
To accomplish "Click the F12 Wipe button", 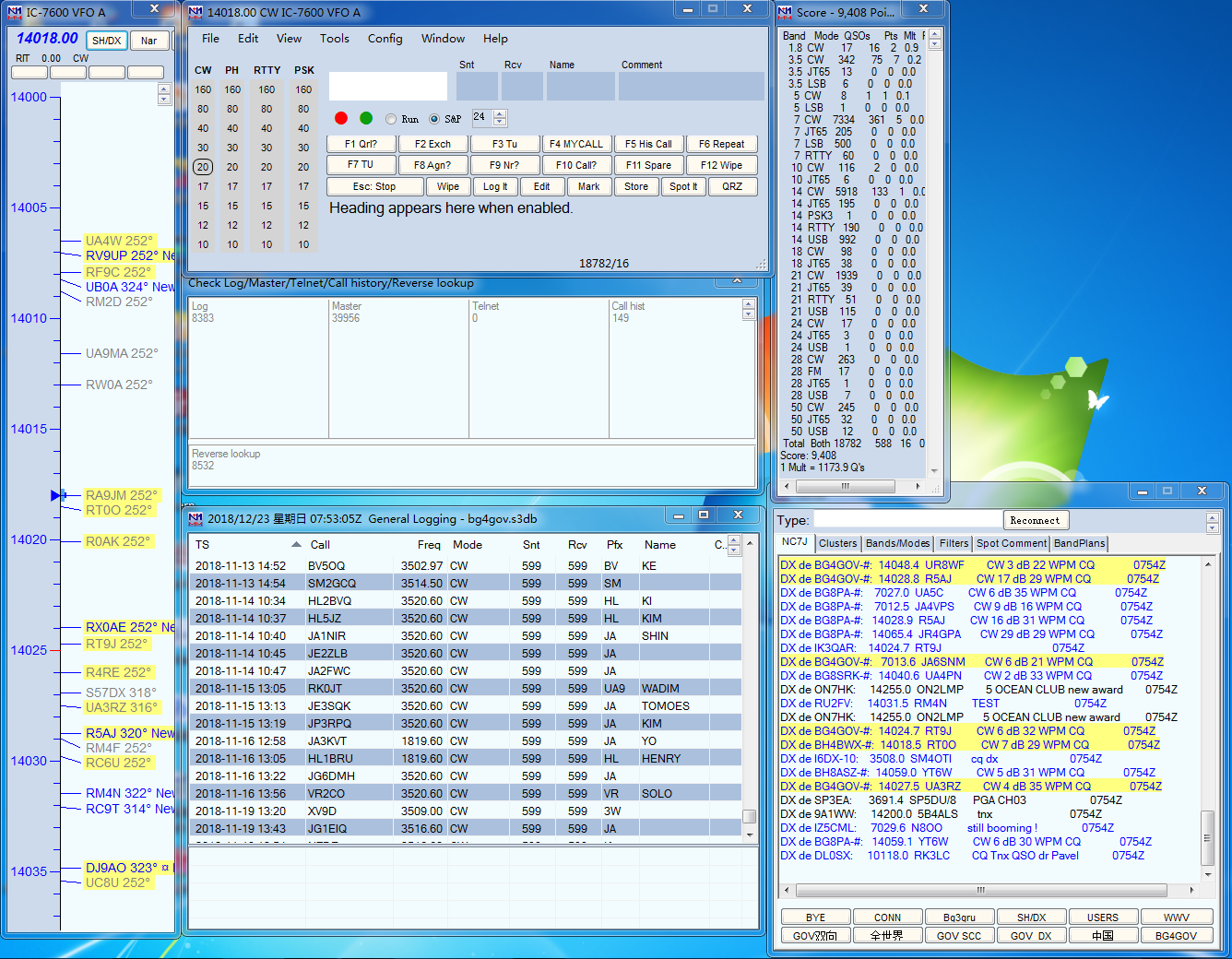I will tap(721, 165).
